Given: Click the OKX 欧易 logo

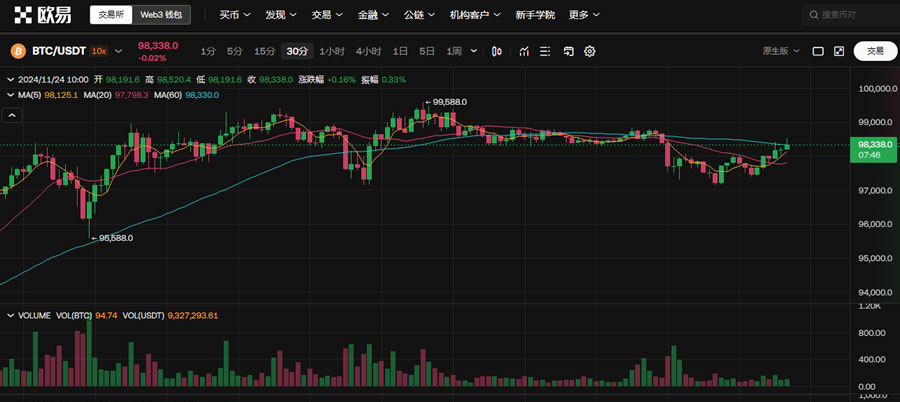Looking at the screenshot, I should pos(42,15).
